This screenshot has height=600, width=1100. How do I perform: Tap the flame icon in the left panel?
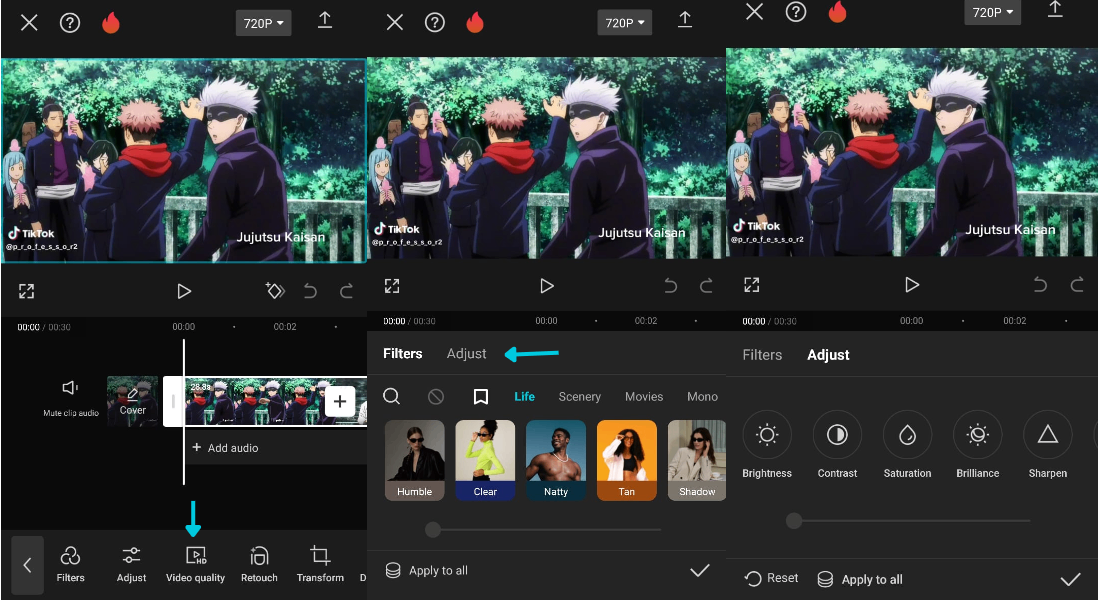click(x=111, y=22)
